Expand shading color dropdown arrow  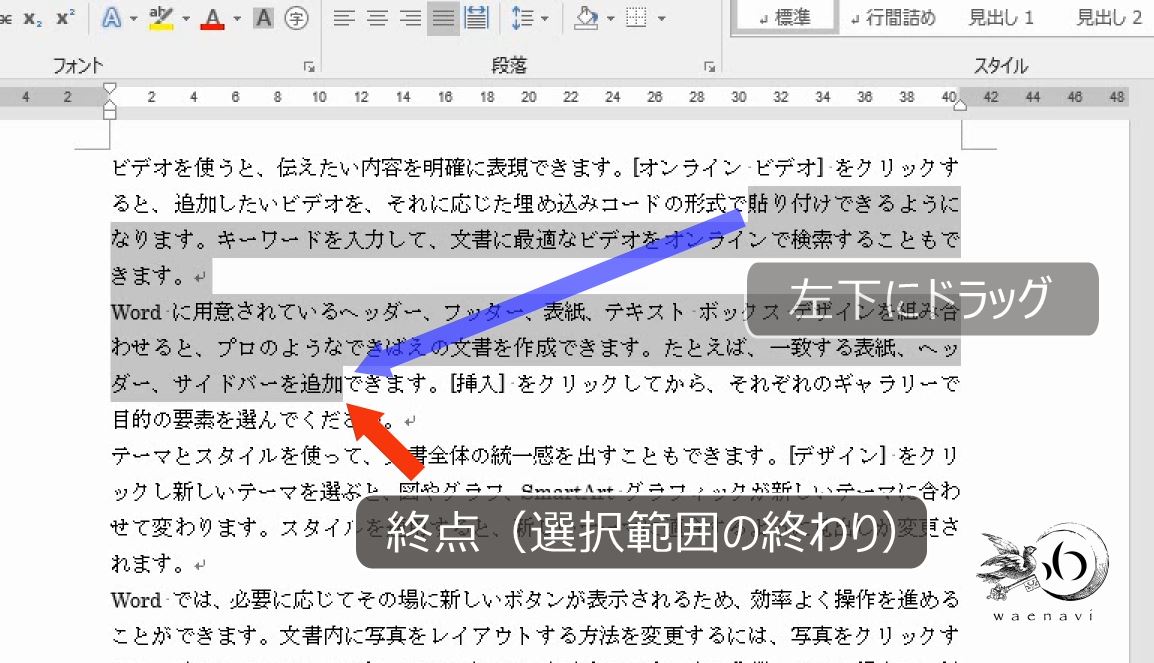click(610, 18)
